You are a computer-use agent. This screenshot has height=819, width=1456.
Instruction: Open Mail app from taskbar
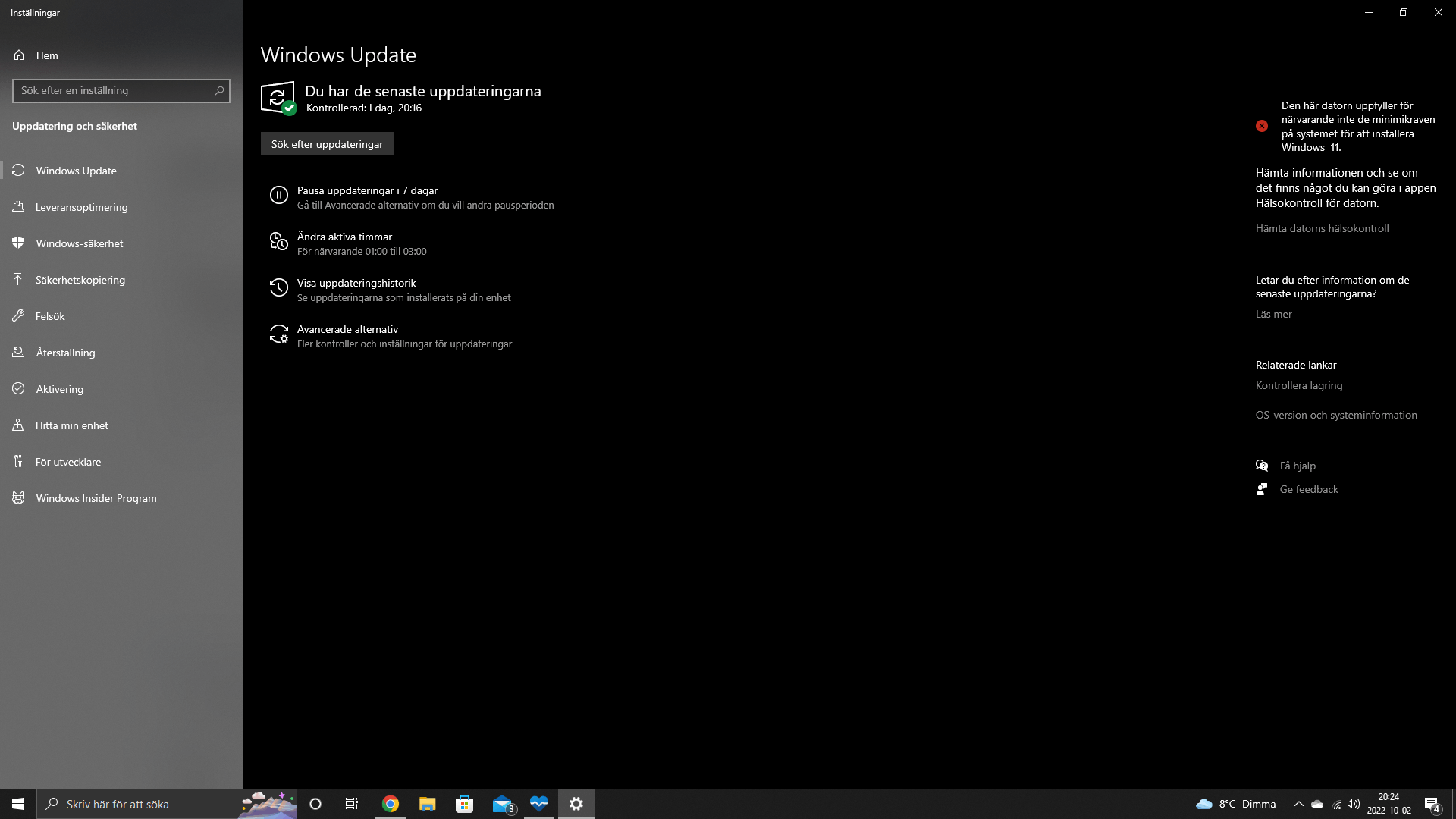point(502,804)
